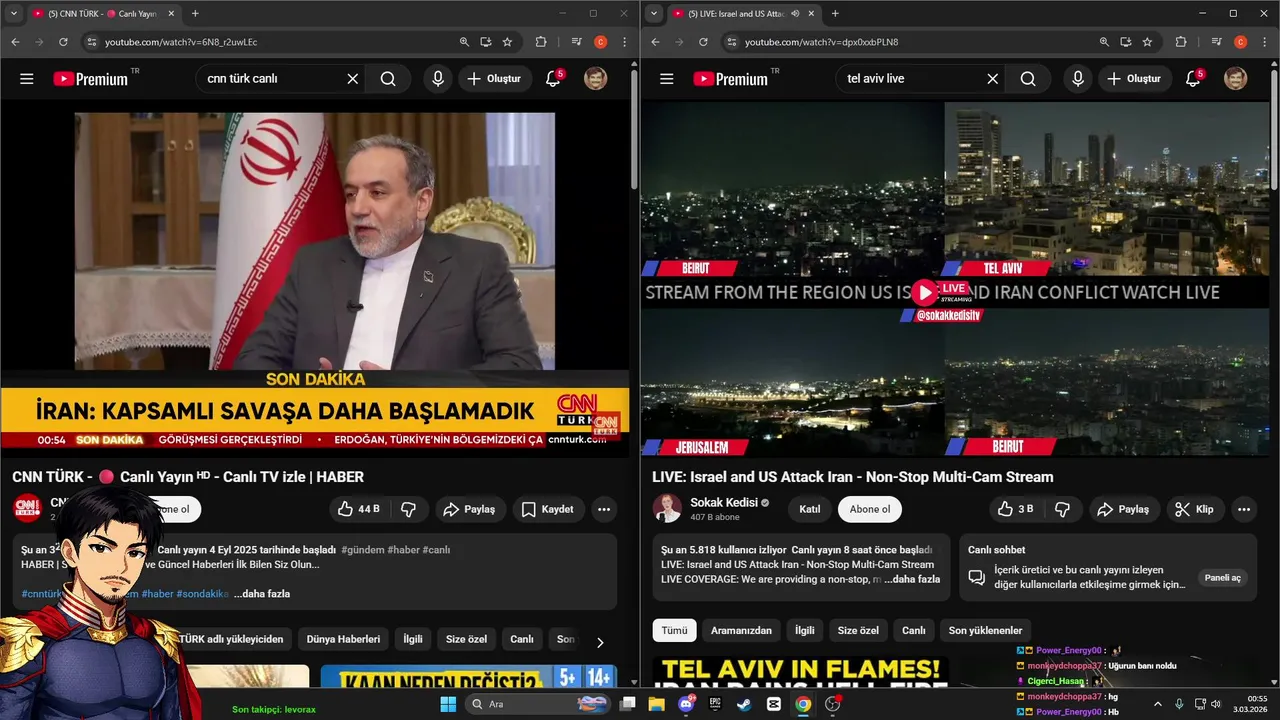Select Canlı chip in right window
The image size is (1280, 720).
(x=914, y=630)
